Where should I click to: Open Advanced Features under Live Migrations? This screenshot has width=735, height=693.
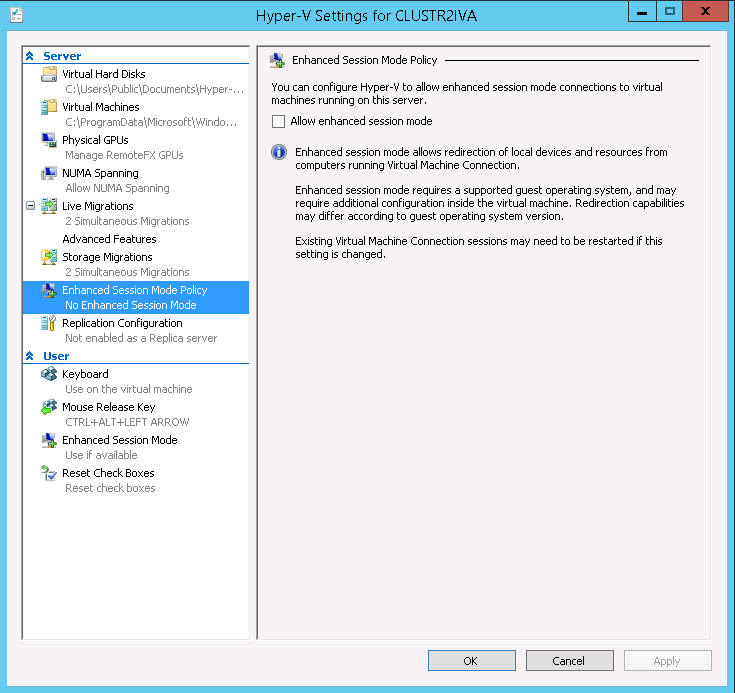(109, 239)
